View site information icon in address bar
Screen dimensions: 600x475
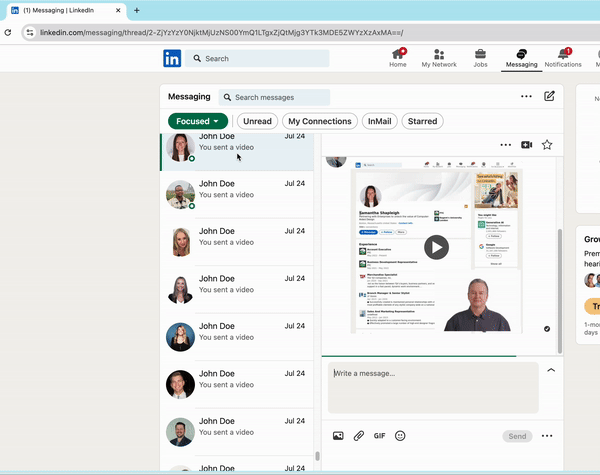click(30, 33)
